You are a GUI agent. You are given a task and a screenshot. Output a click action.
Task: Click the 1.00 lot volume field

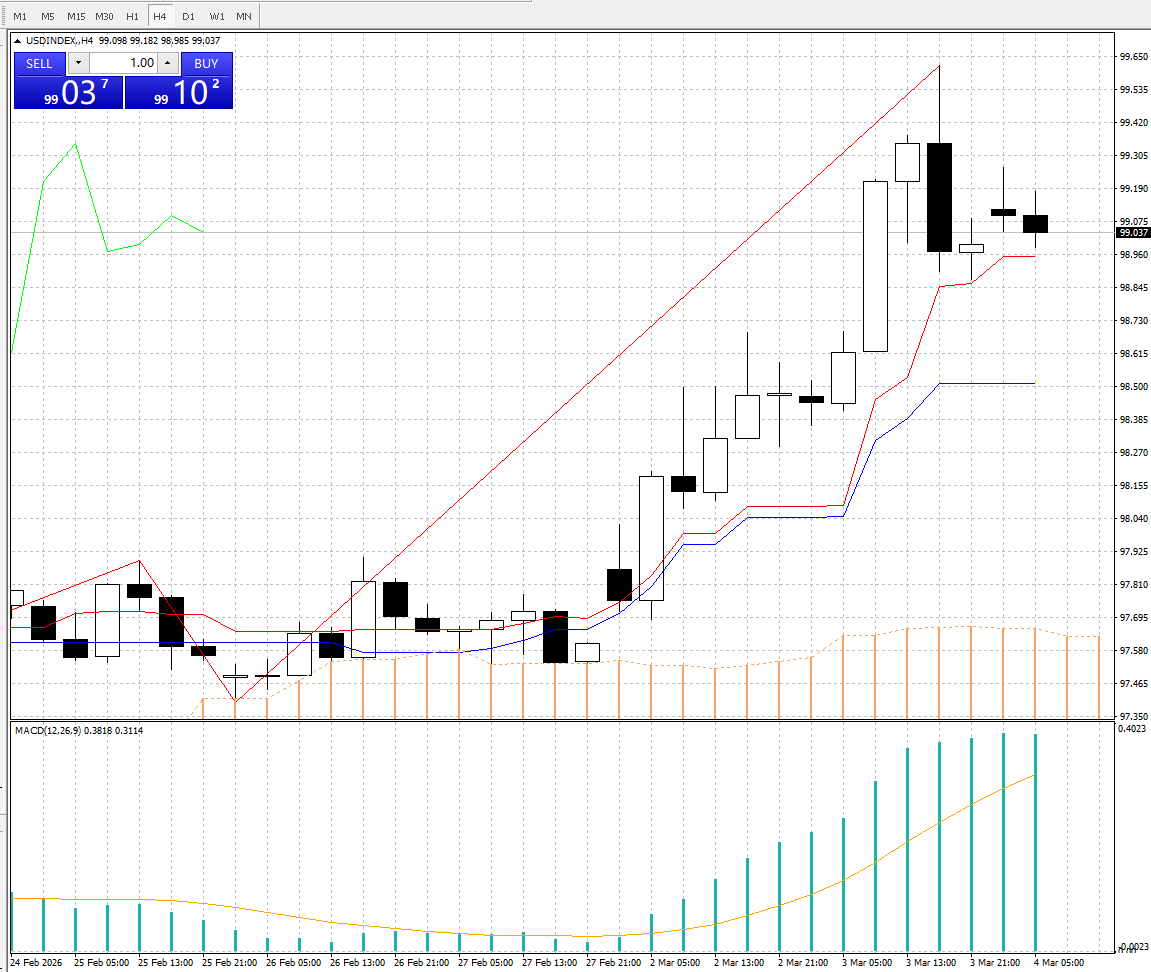tap(123, 63)
